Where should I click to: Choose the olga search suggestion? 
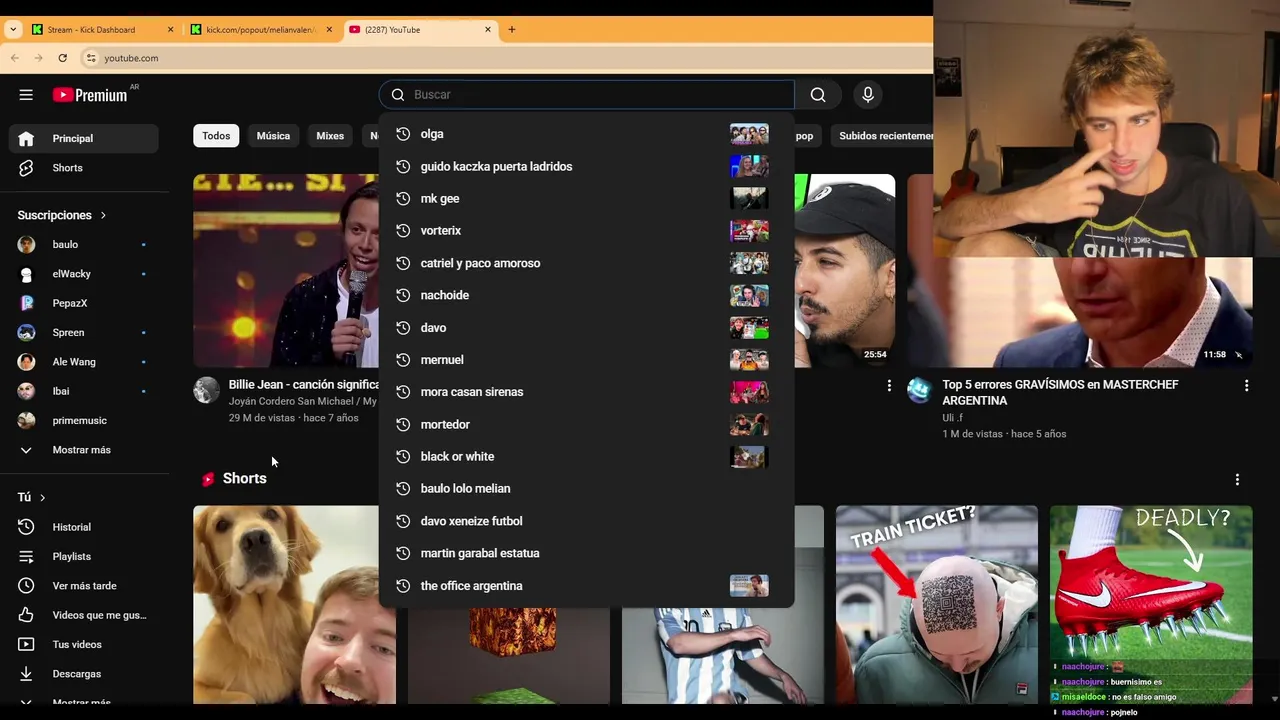pos(586,134)
